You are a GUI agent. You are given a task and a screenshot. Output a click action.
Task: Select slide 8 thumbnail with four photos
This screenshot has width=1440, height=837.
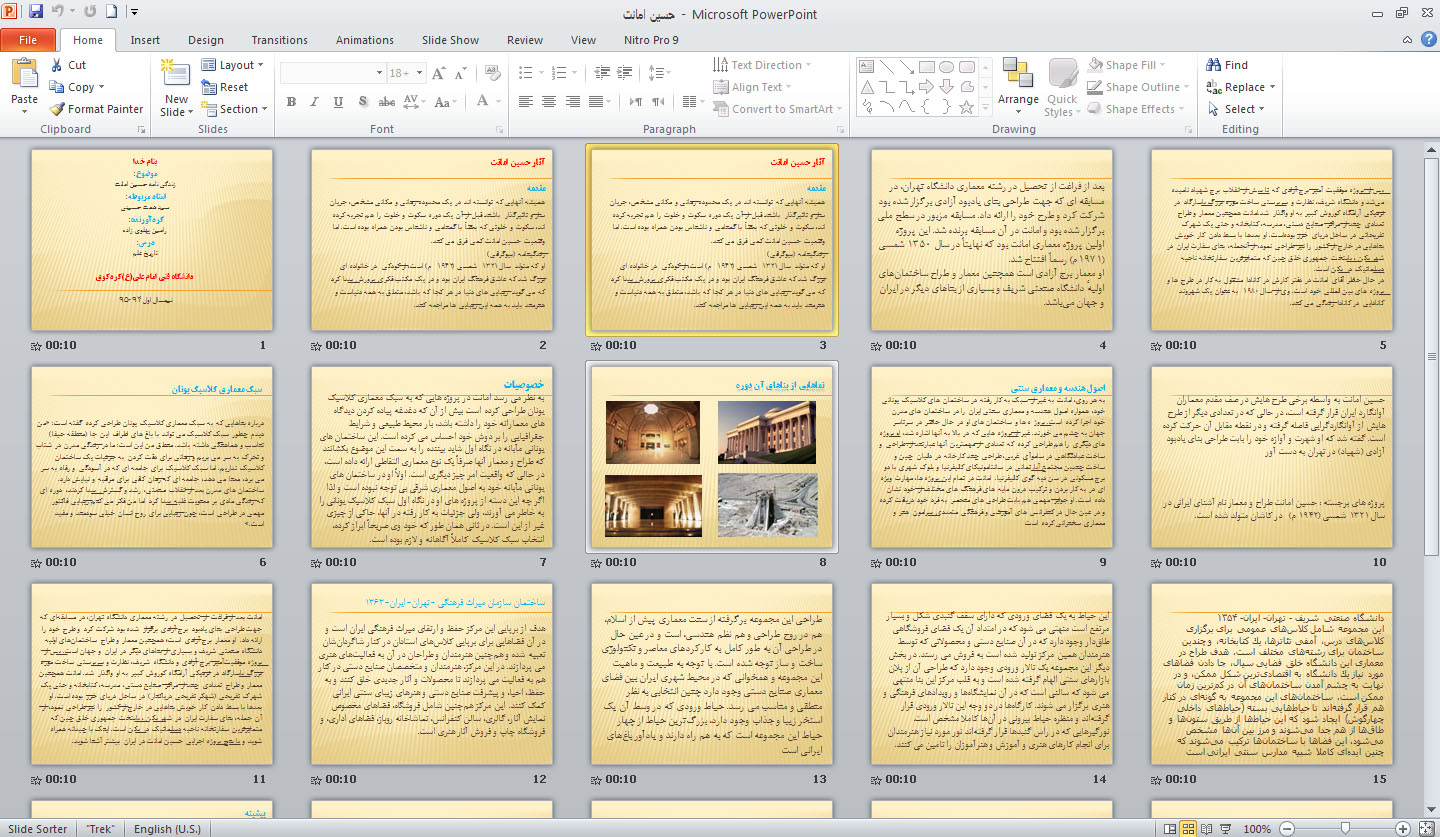712,458
